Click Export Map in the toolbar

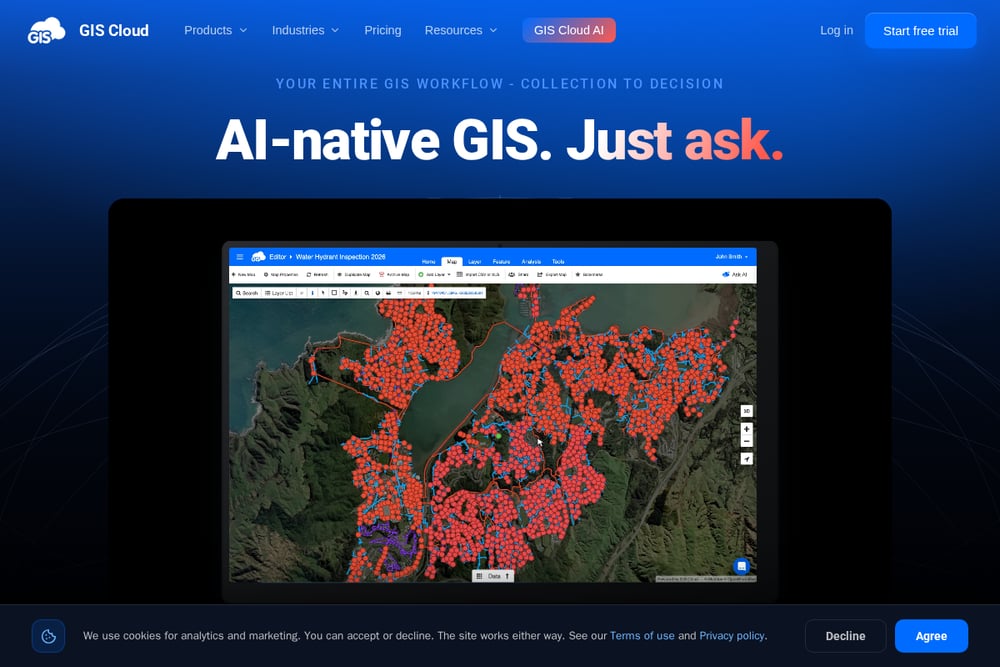(x=552, y=274)
